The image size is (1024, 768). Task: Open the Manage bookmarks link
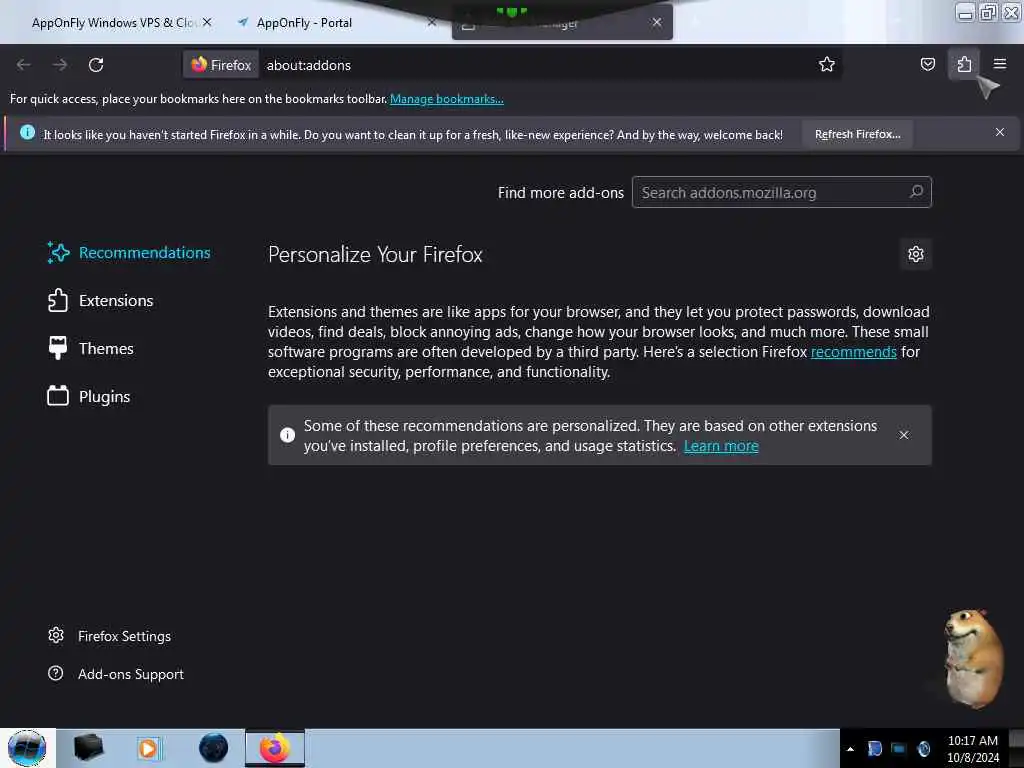click(x=447, y=99)
